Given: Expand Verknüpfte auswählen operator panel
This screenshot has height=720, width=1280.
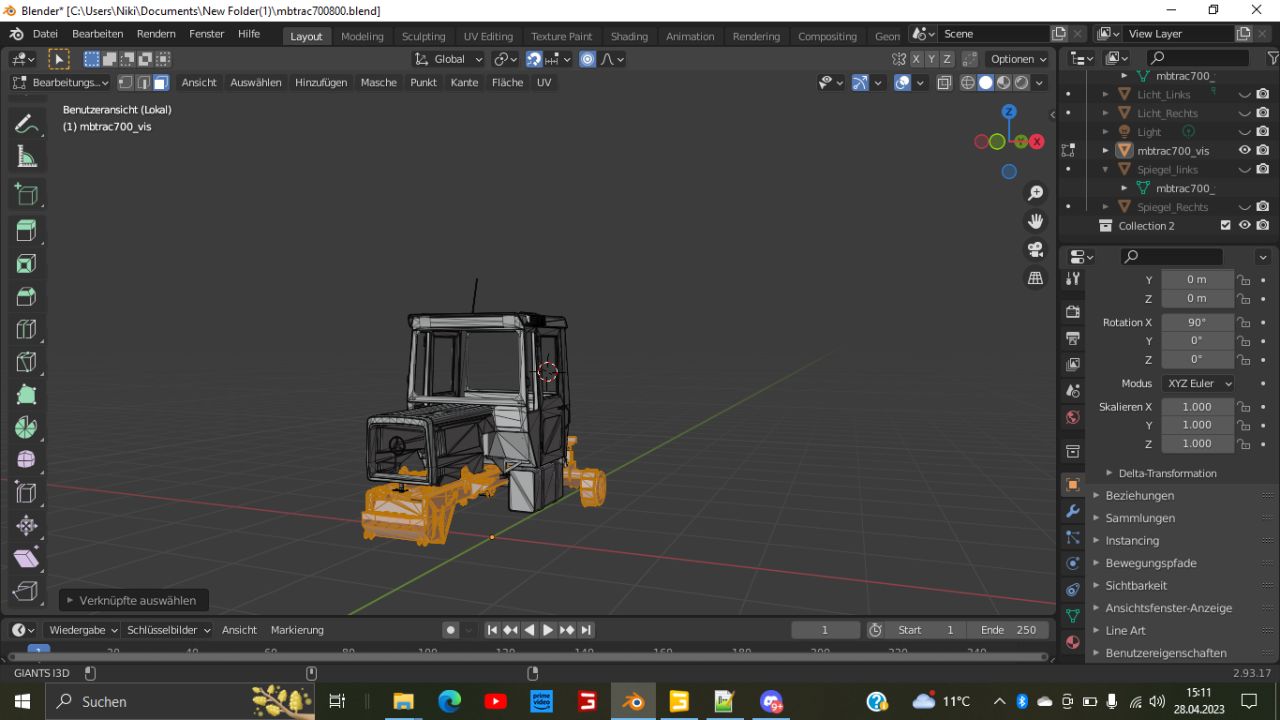Looking at the screenshot, I should tap(132, 600).
